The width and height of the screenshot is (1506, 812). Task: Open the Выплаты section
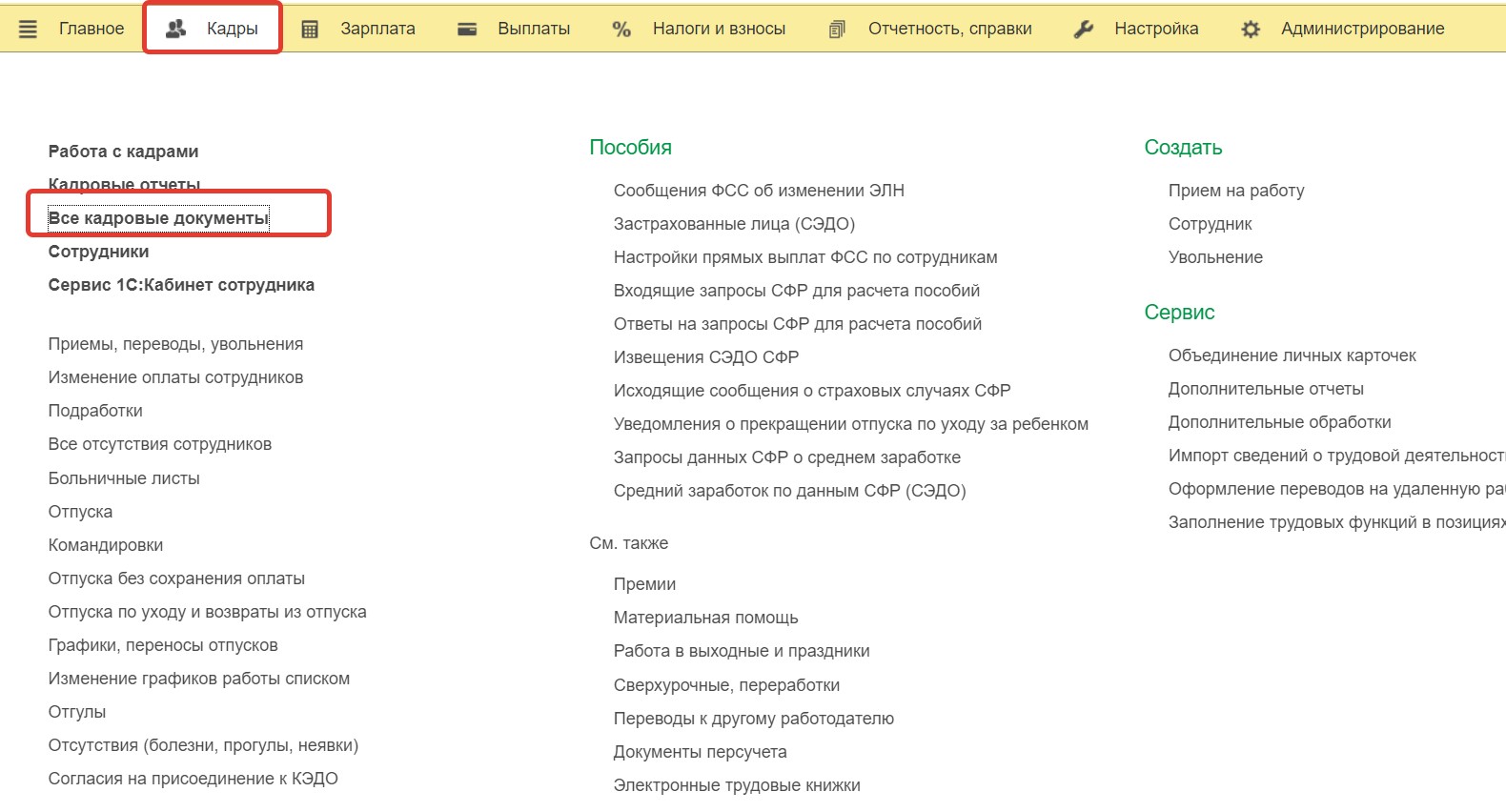point(534,29)
